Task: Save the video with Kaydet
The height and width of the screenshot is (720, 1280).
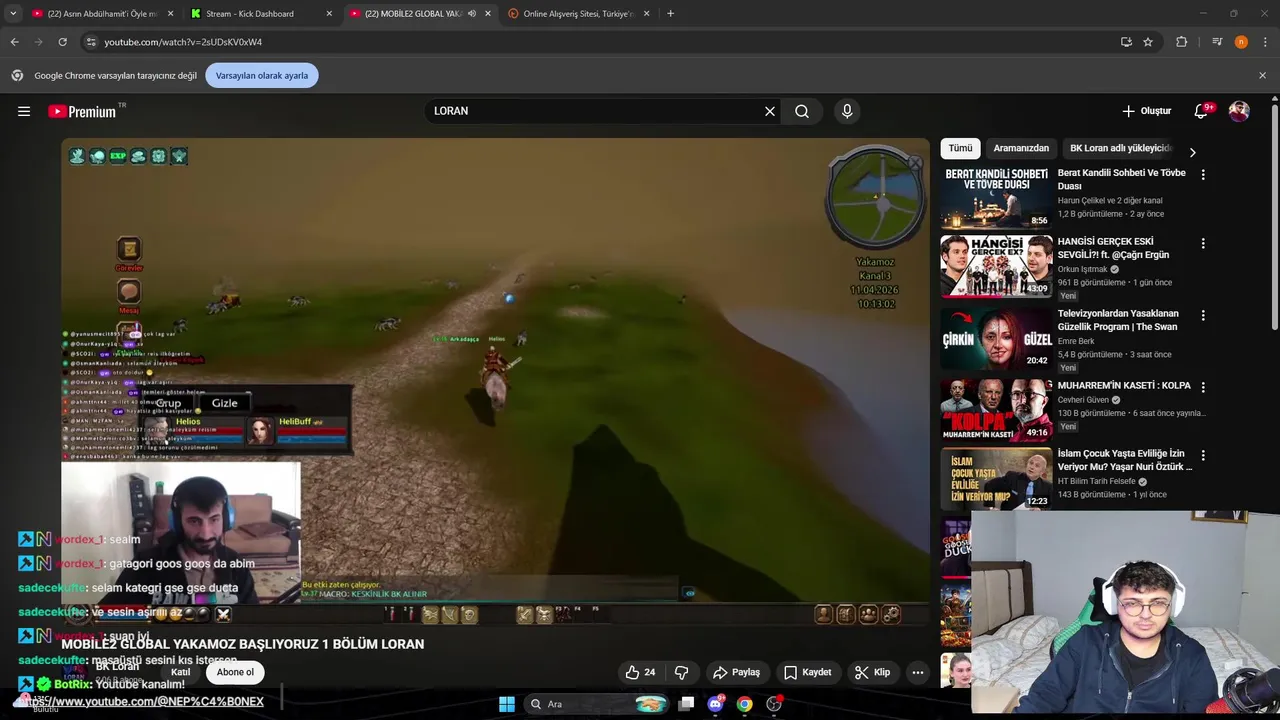Action: click(807, 672)
